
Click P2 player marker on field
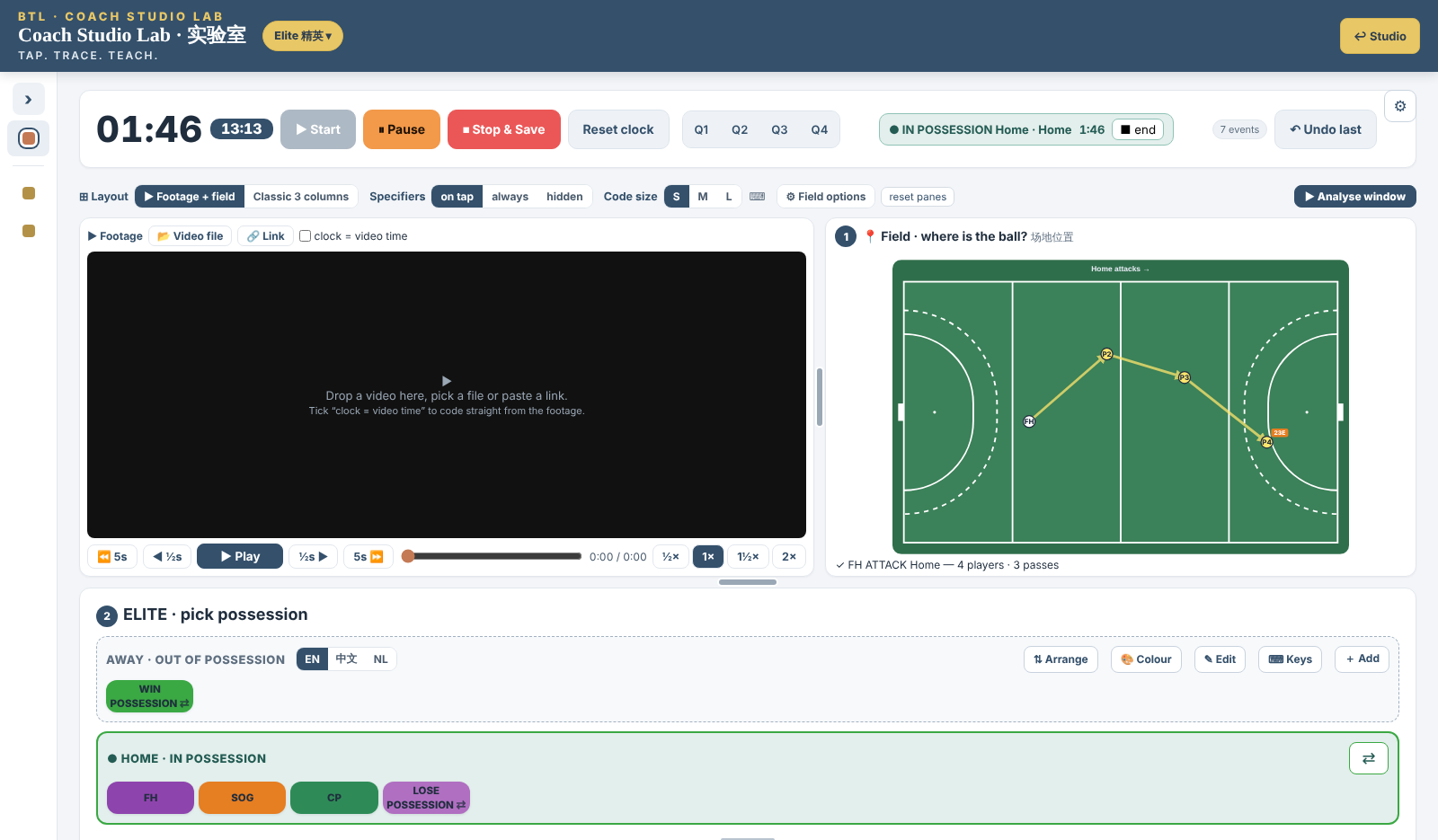point(1106,354)
